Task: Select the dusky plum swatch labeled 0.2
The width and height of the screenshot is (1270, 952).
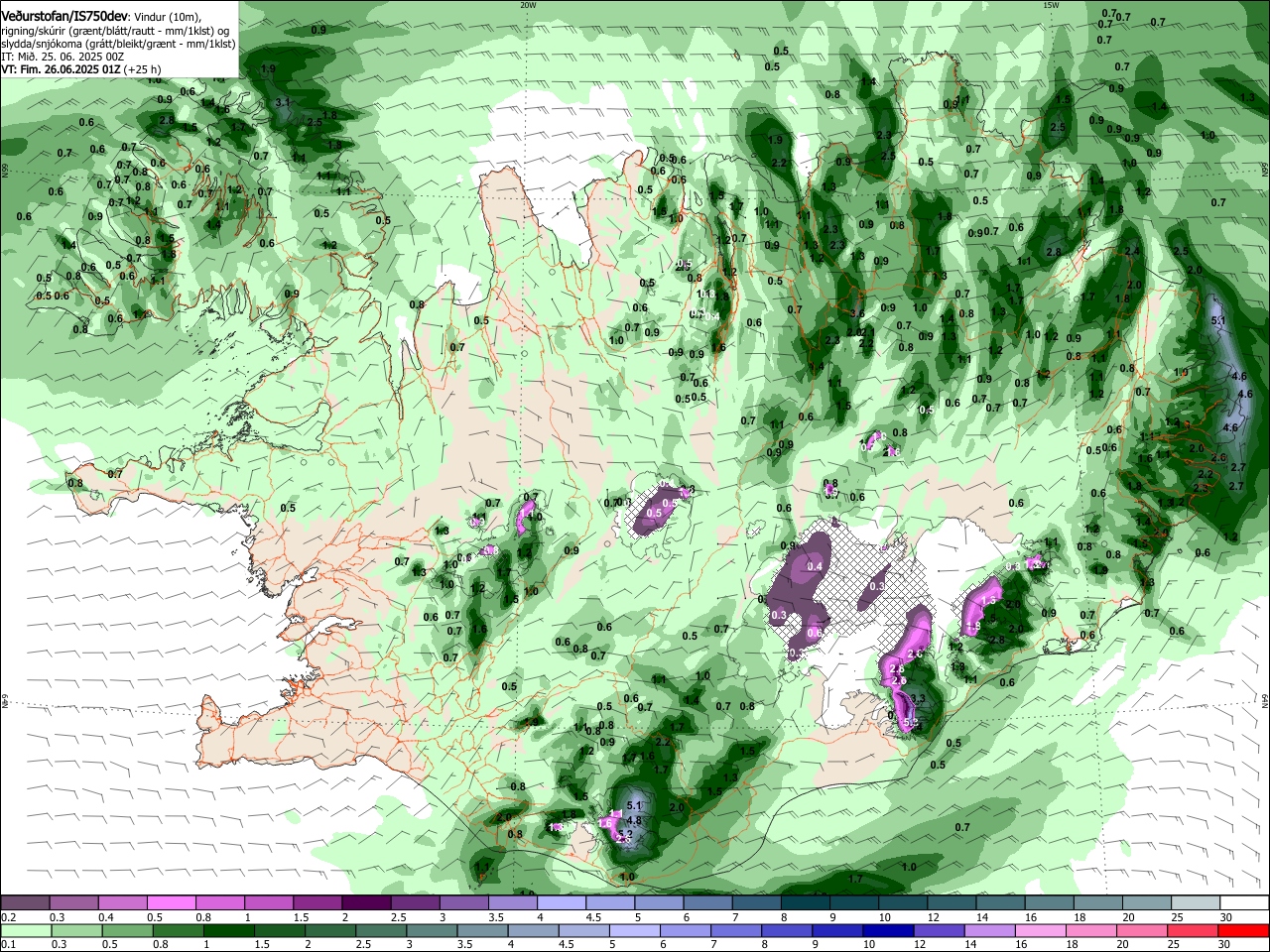Action: pyautogui.click(x=25, y=902)
